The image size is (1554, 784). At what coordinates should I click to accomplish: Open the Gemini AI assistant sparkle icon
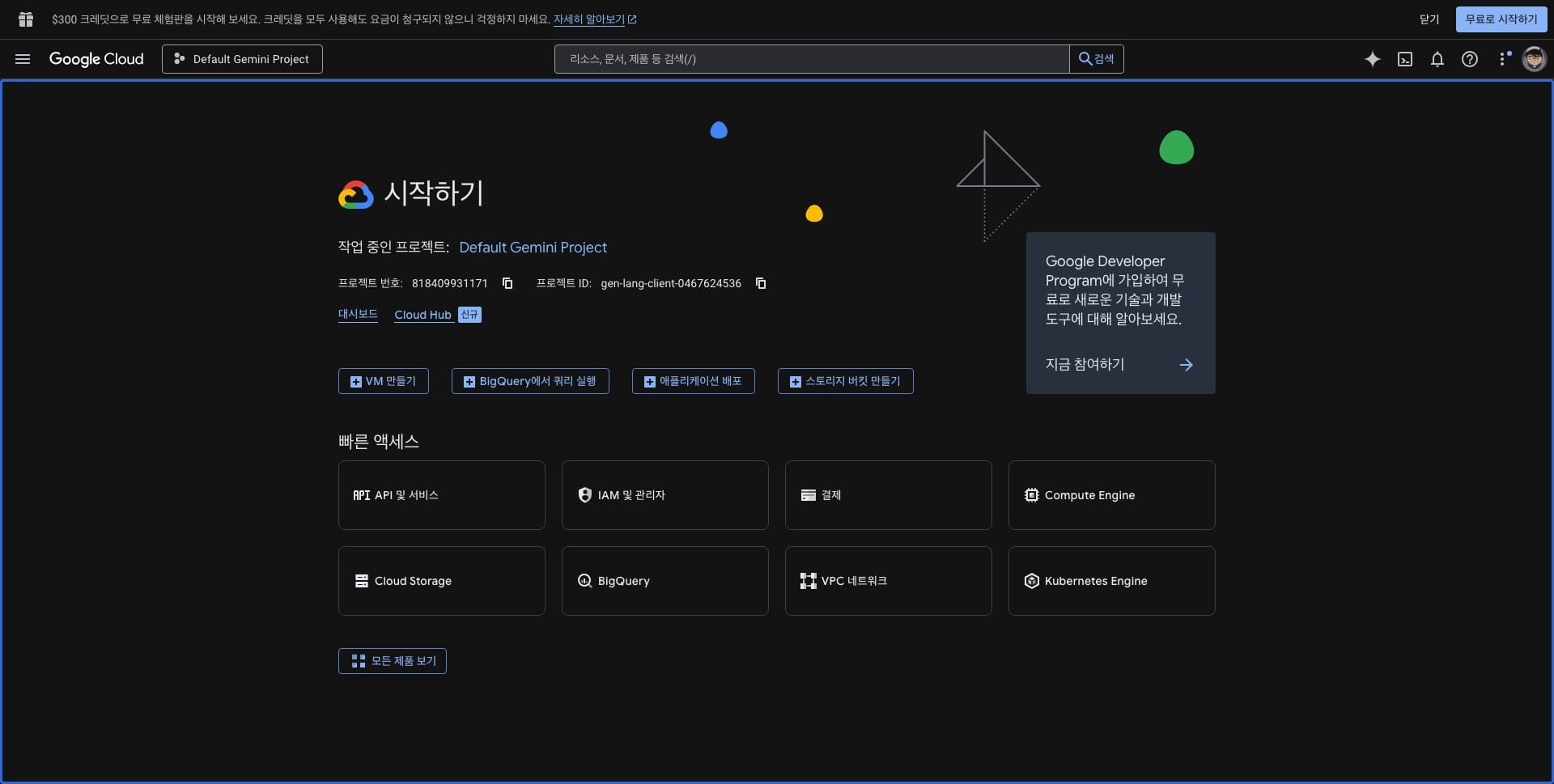click(x=1372, y=59)
